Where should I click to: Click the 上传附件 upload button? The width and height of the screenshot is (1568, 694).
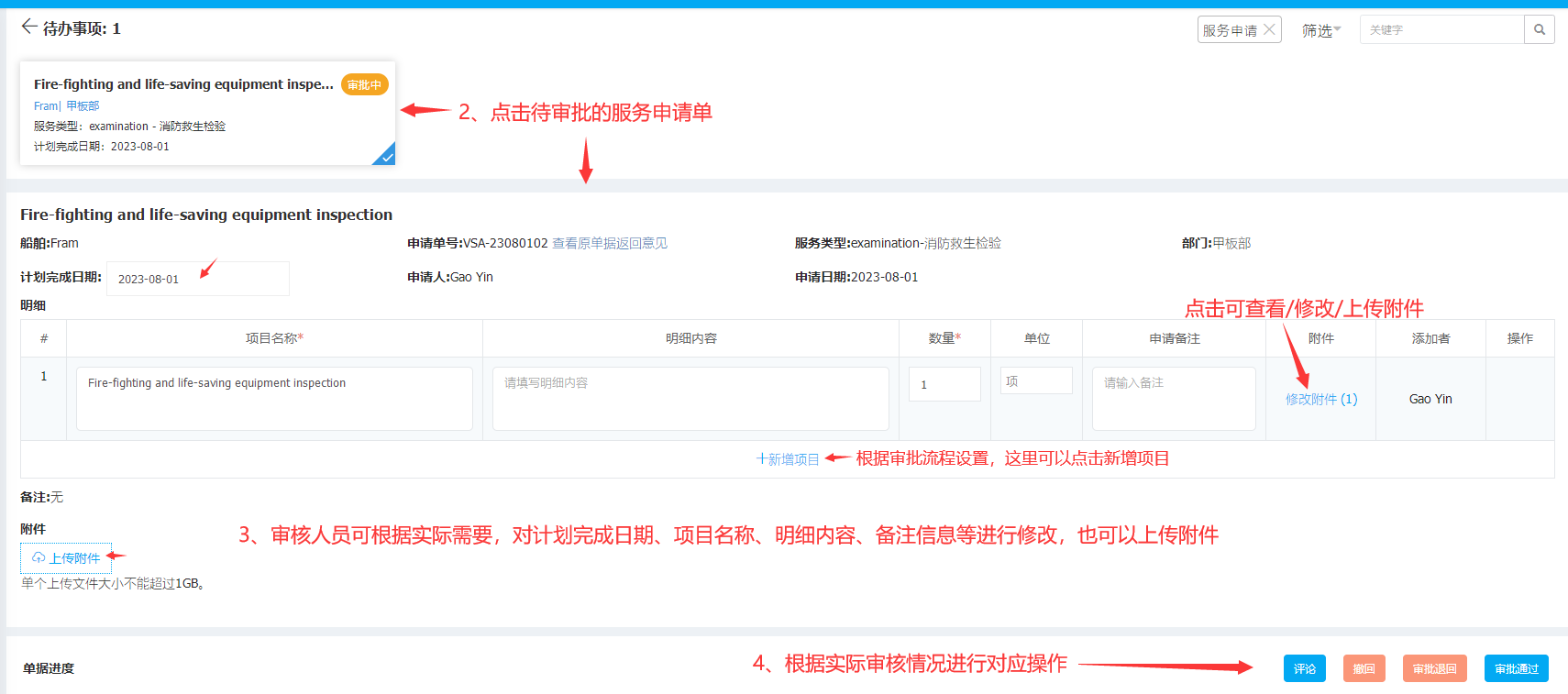coord(66,558)
